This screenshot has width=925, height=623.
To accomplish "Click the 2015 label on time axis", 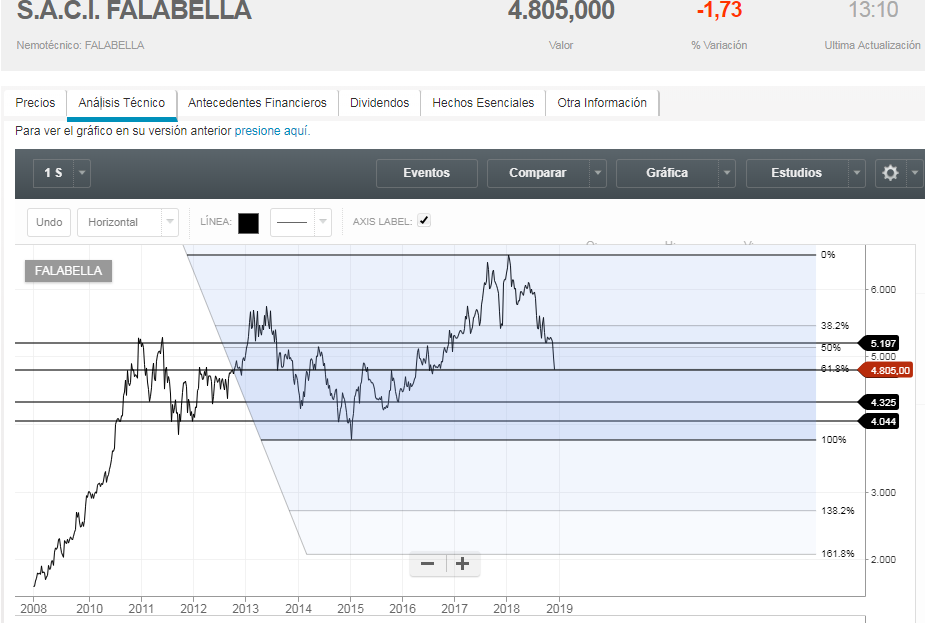I will pyautogui.click(x=350, y=608).
